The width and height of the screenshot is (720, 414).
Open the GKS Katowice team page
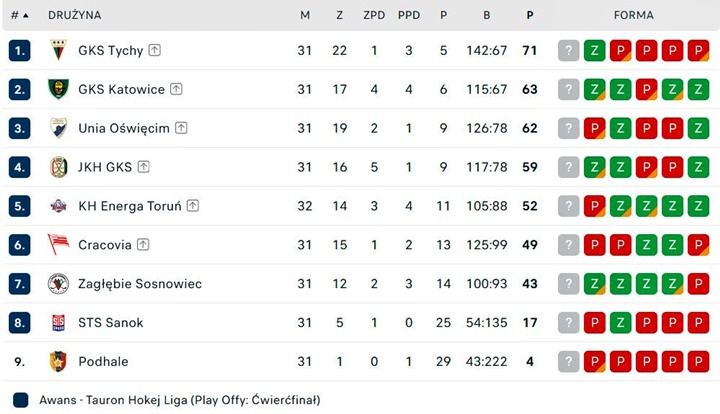point(121,89)
